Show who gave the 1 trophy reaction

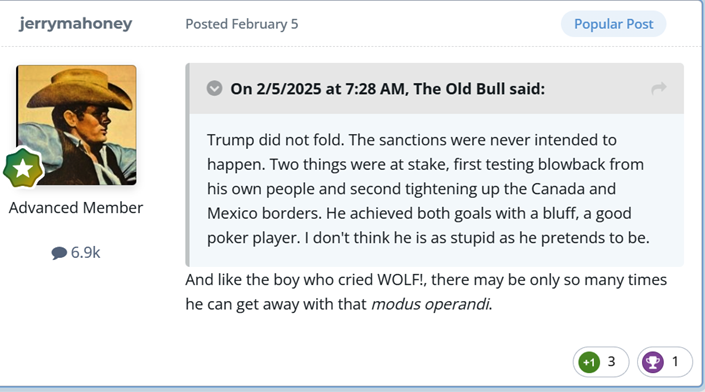click(x=675, y=361)
